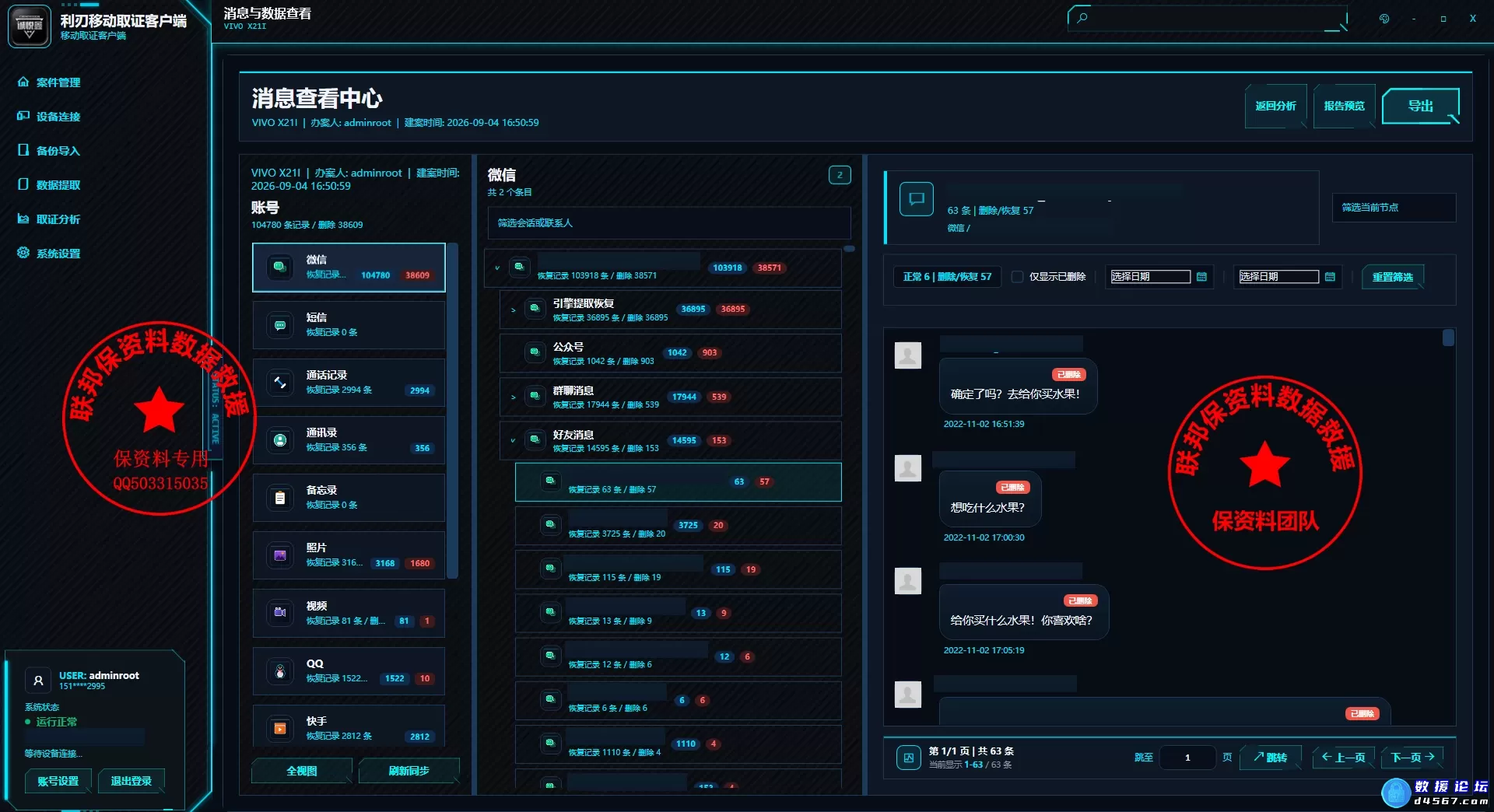Select the 微信 account icon in the 账号 list
This screenshot has height=812, width=1494.
[x=279, y=267]
